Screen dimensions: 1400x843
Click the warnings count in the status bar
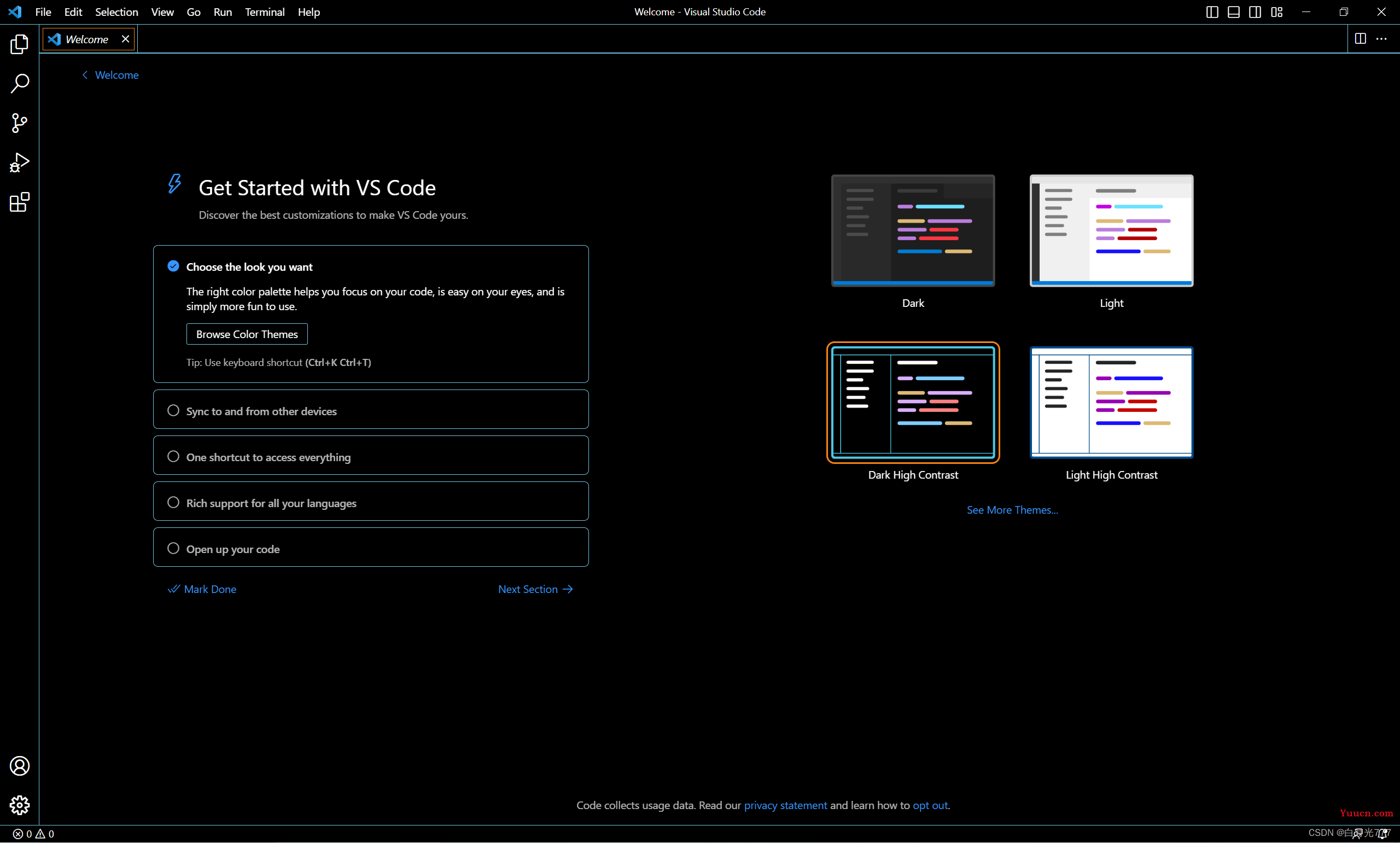45,834
